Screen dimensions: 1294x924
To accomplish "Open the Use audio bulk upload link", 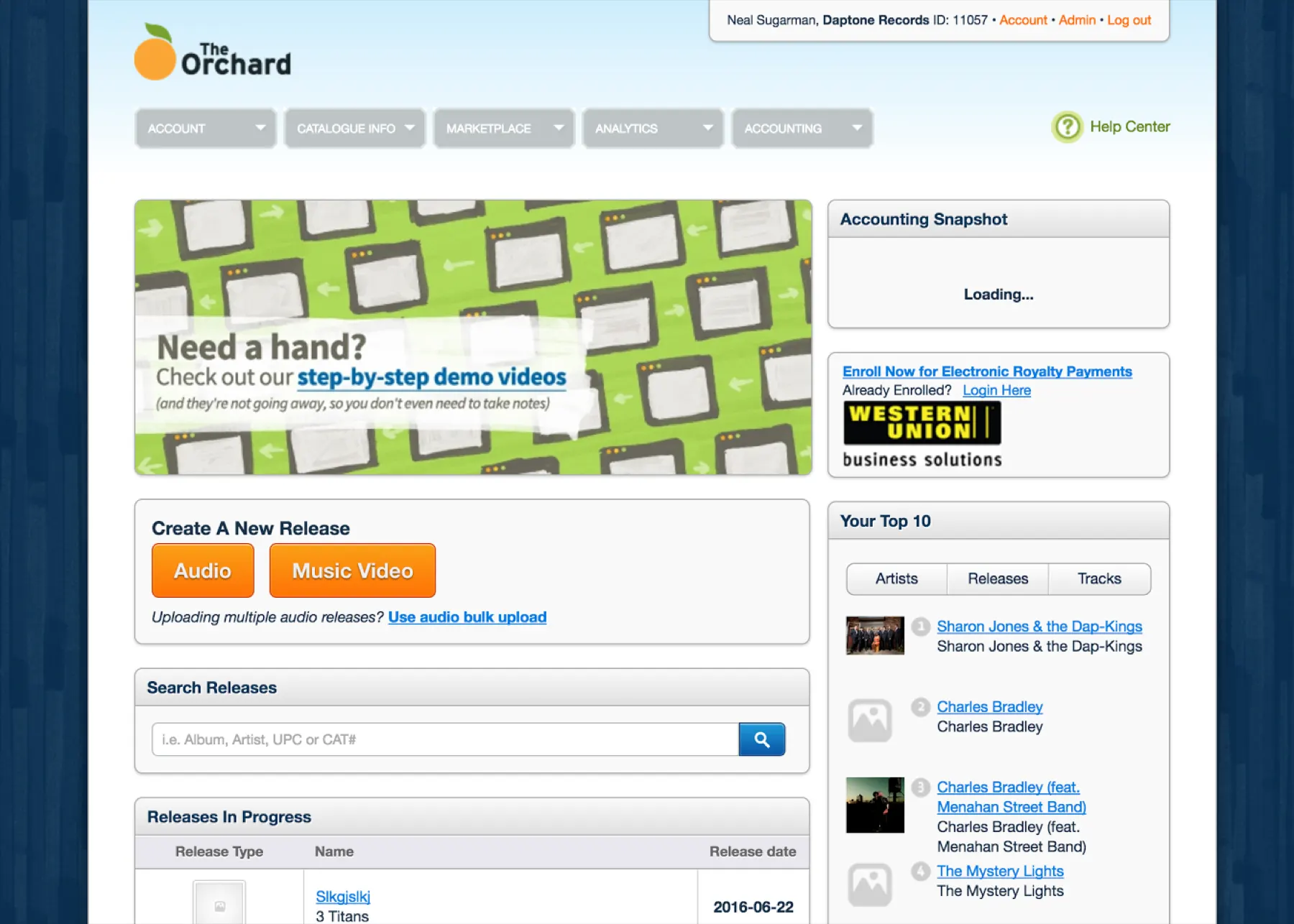I will point(467,617).
